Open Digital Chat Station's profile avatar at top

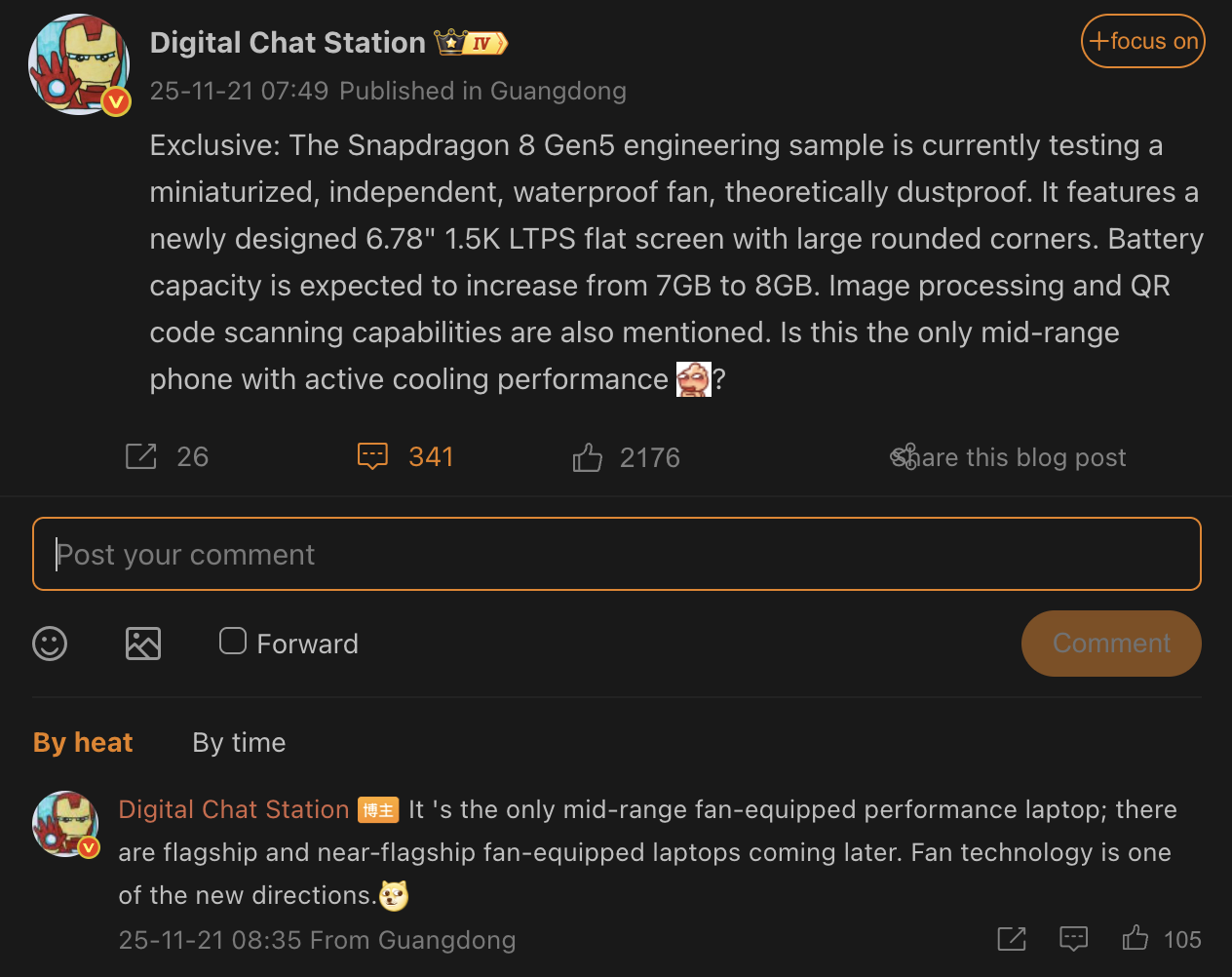pyautogui.click(x=80, y=64)
